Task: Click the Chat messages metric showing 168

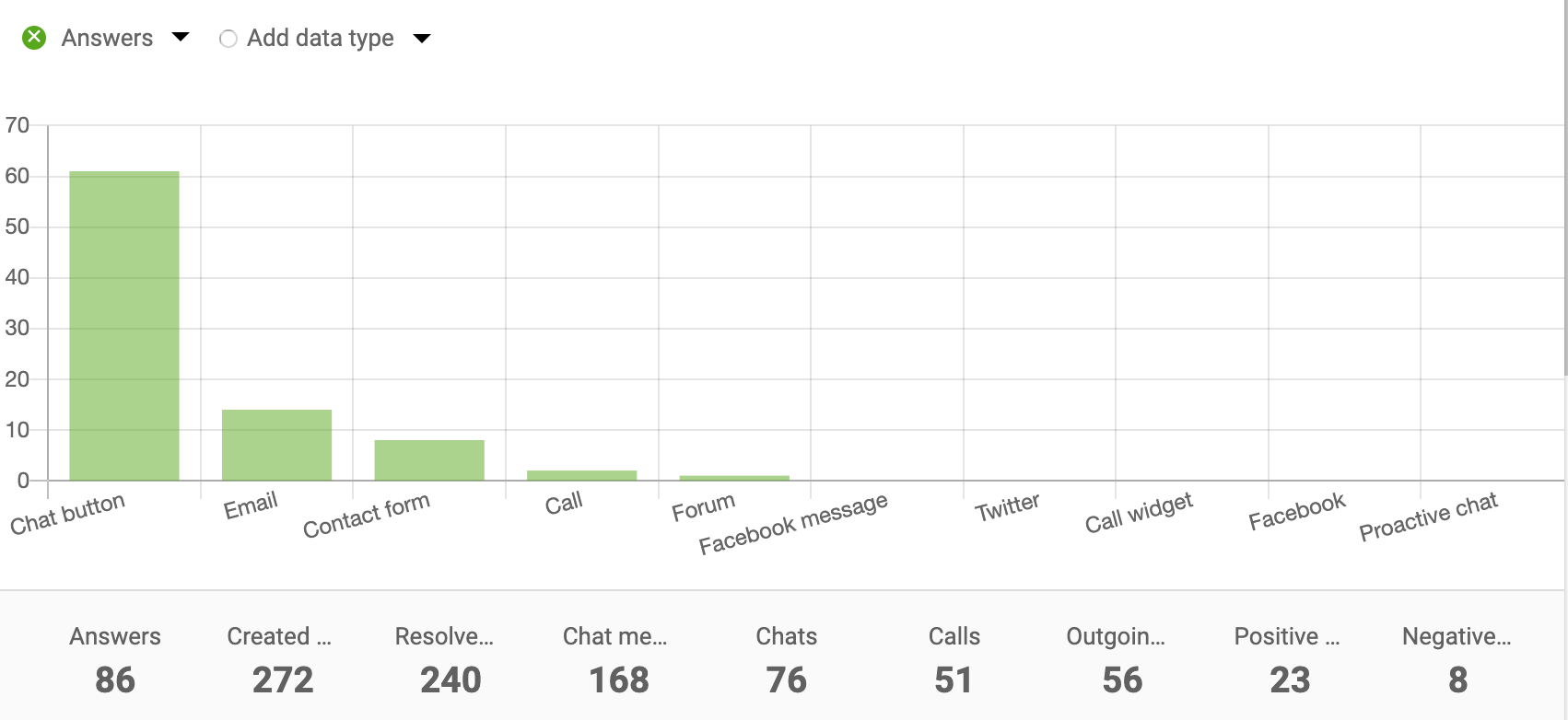Action: pos(617,658)
